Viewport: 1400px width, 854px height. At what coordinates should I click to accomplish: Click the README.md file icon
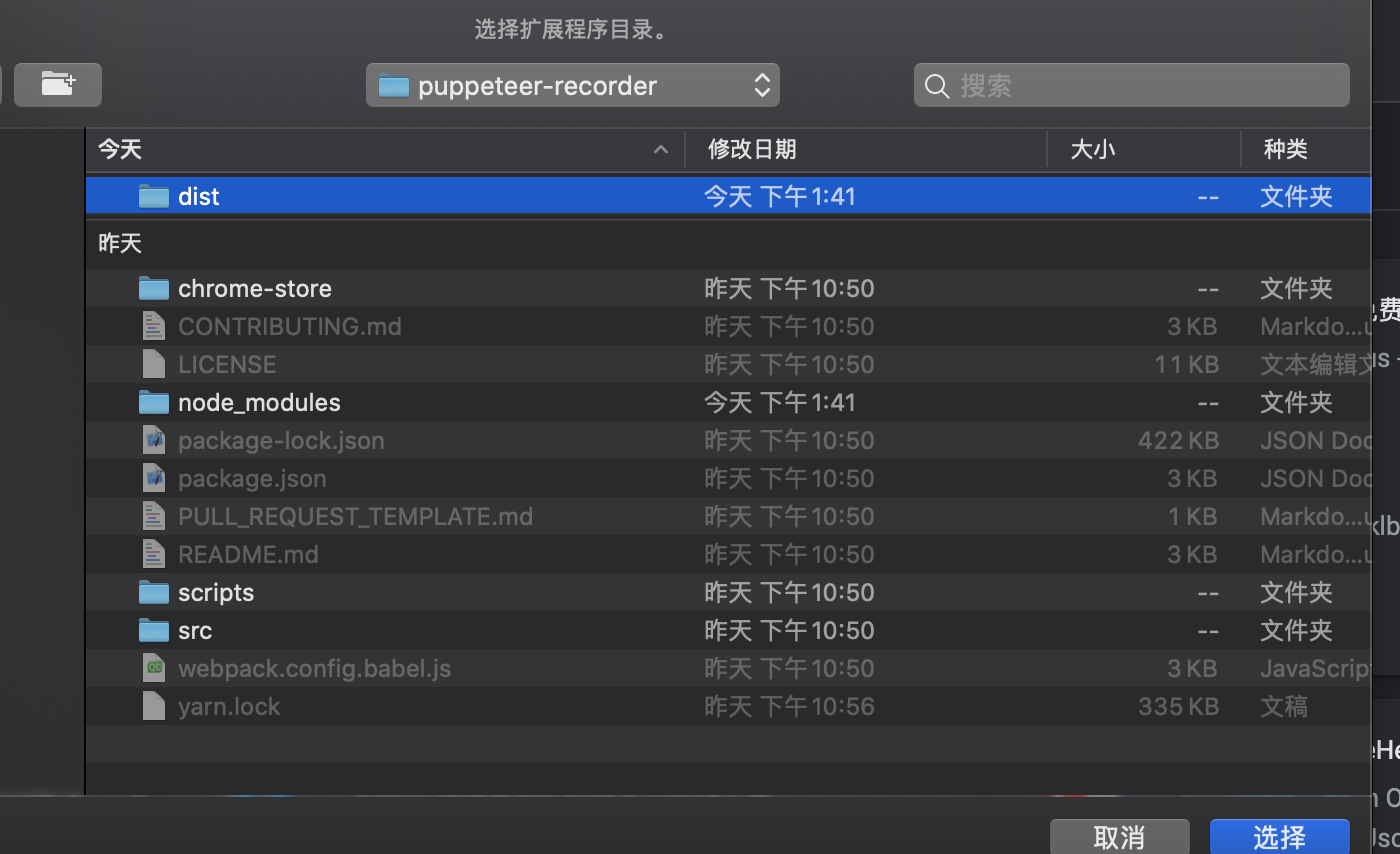(153, 554)
